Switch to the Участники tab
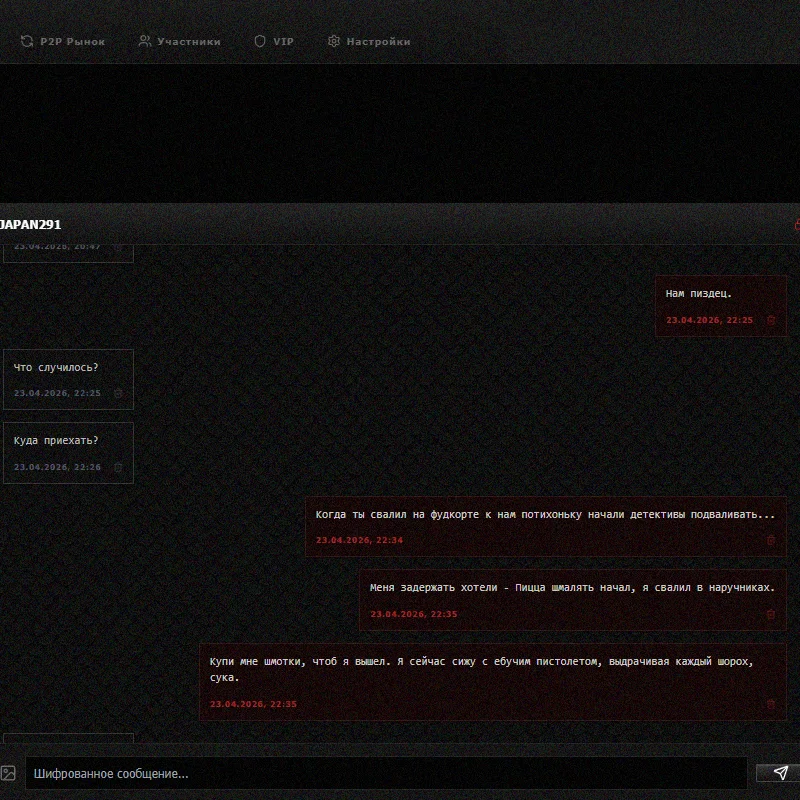The height and width of the screenshot is (800, 800). pyautogui.click(x=188, y=42)
